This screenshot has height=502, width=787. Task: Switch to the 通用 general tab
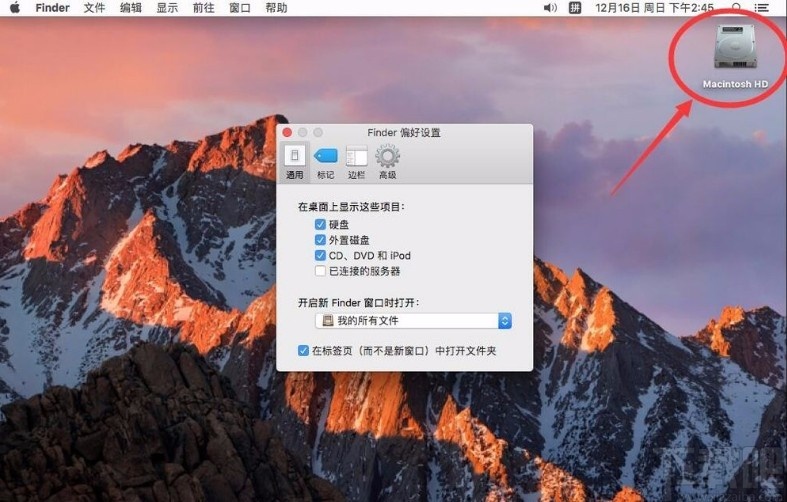pos(295,162)
